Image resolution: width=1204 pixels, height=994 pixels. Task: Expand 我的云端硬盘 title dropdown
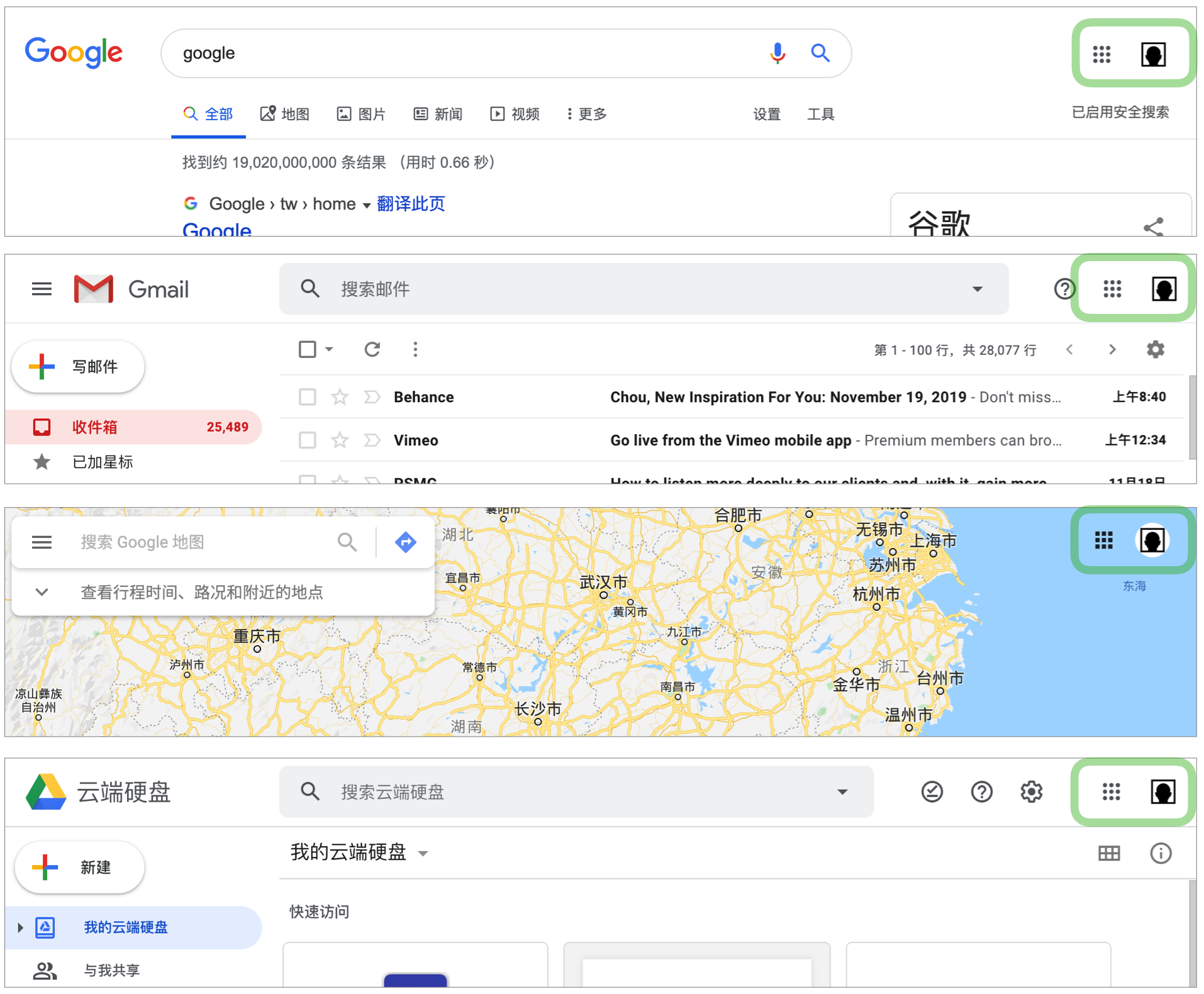coord(423,854)
